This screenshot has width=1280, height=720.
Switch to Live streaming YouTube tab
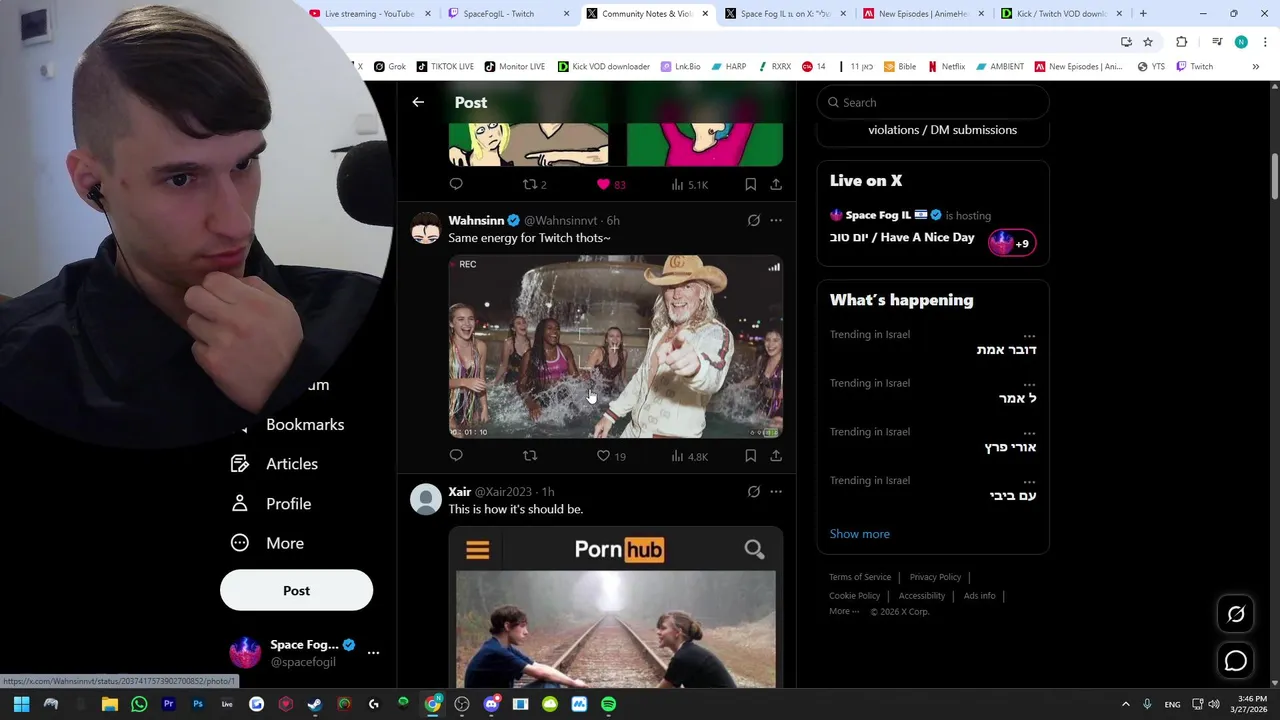[369, 14]
